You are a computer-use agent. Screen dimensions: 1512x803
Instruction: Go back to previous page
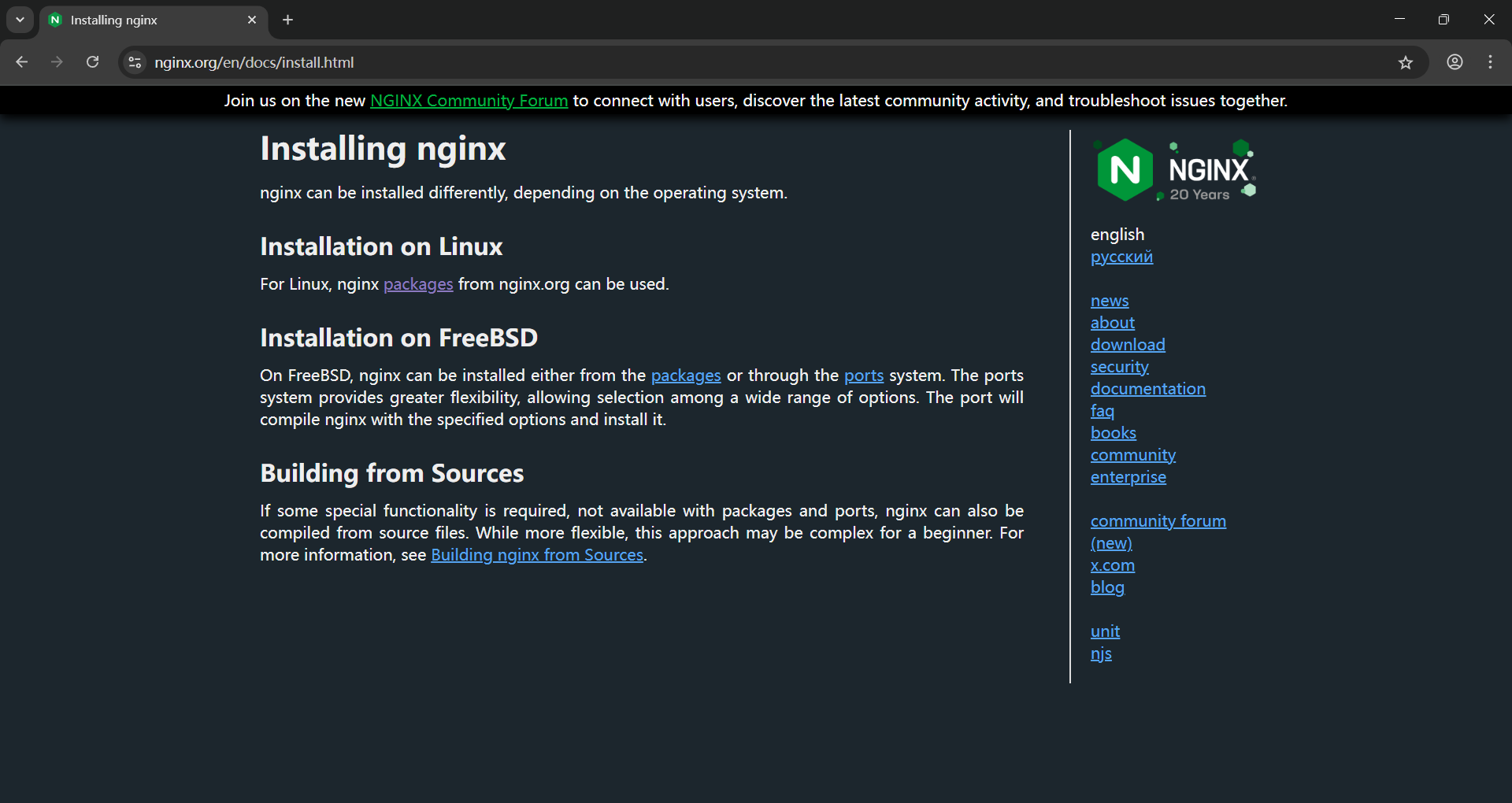click(22, 62)
